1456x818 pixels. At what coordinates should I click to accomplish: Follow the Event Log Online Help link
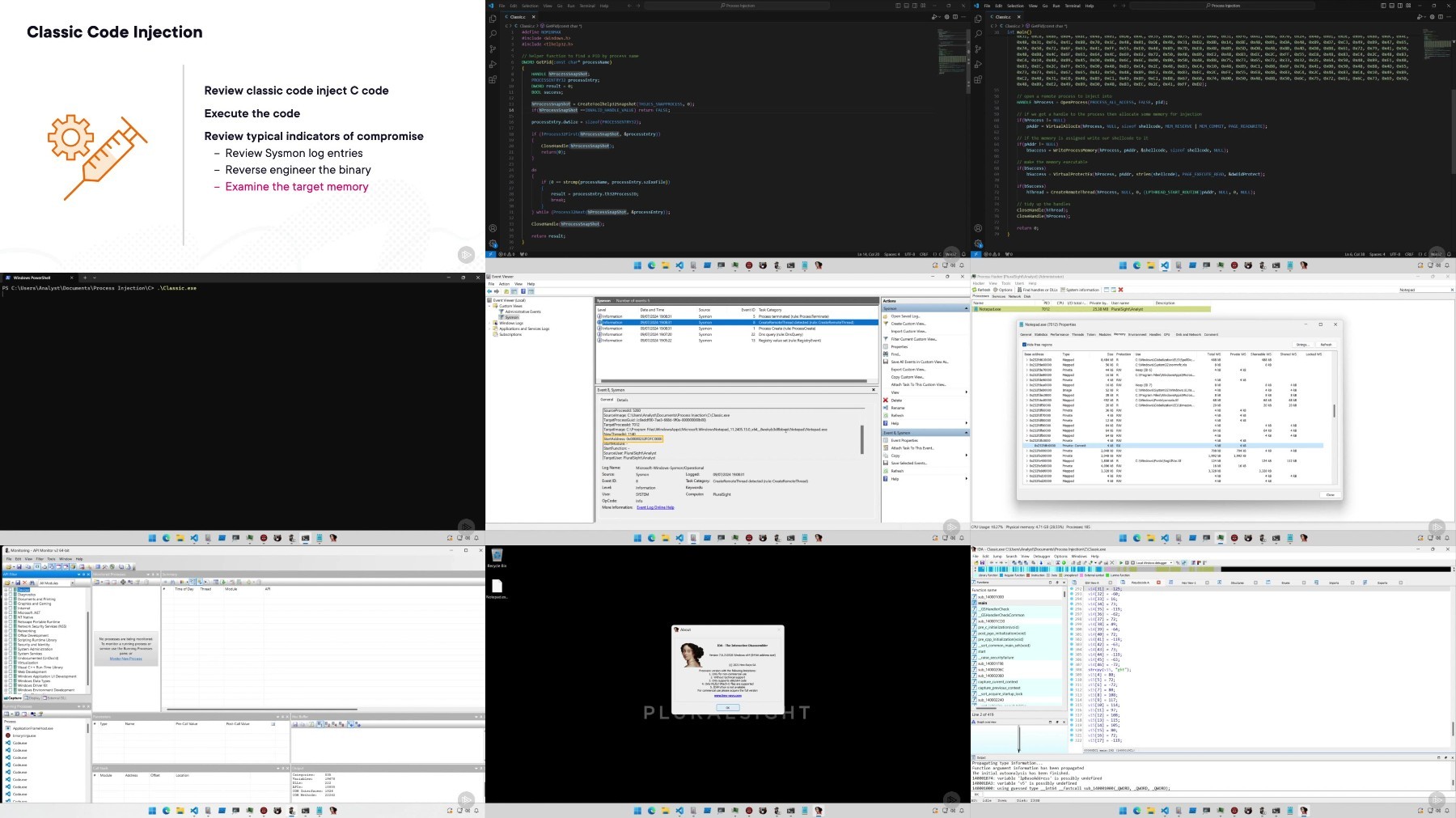tap(655, 507)
